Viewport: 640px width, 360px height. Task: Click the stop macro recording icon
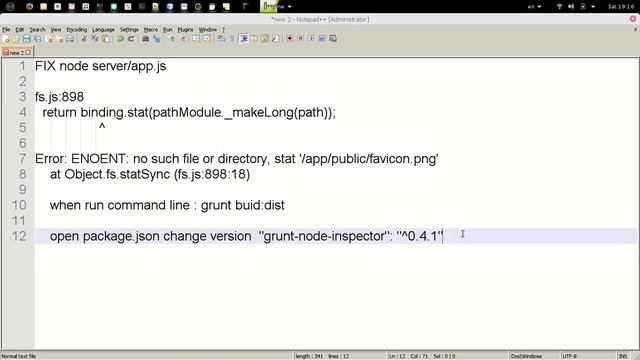click(x=300, y=39)
